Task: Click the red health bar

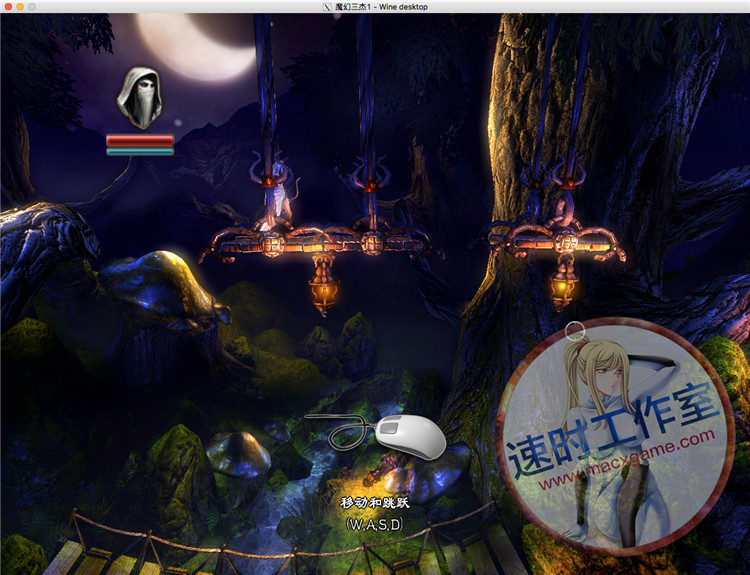Action: pyautogui.click(x=140, y=140)
